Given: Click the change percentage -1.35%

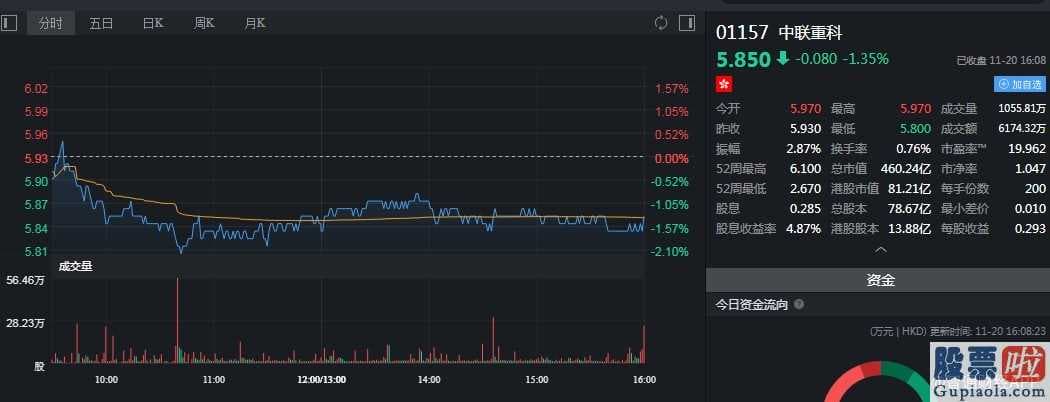Looking at the screenshot, I should tap(865, 59).
